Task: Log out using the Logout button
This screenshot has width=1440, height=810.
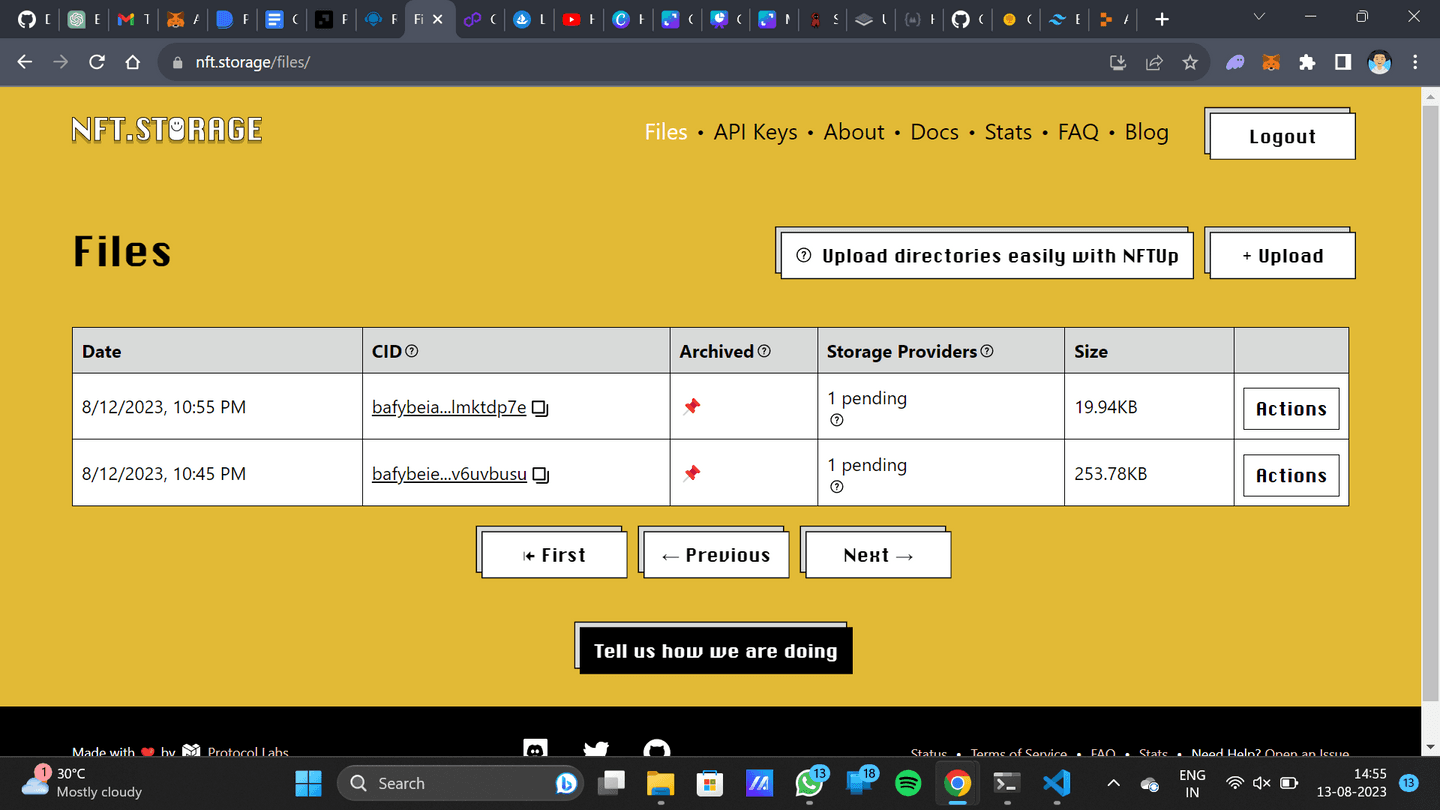Action: (1282, 137)
